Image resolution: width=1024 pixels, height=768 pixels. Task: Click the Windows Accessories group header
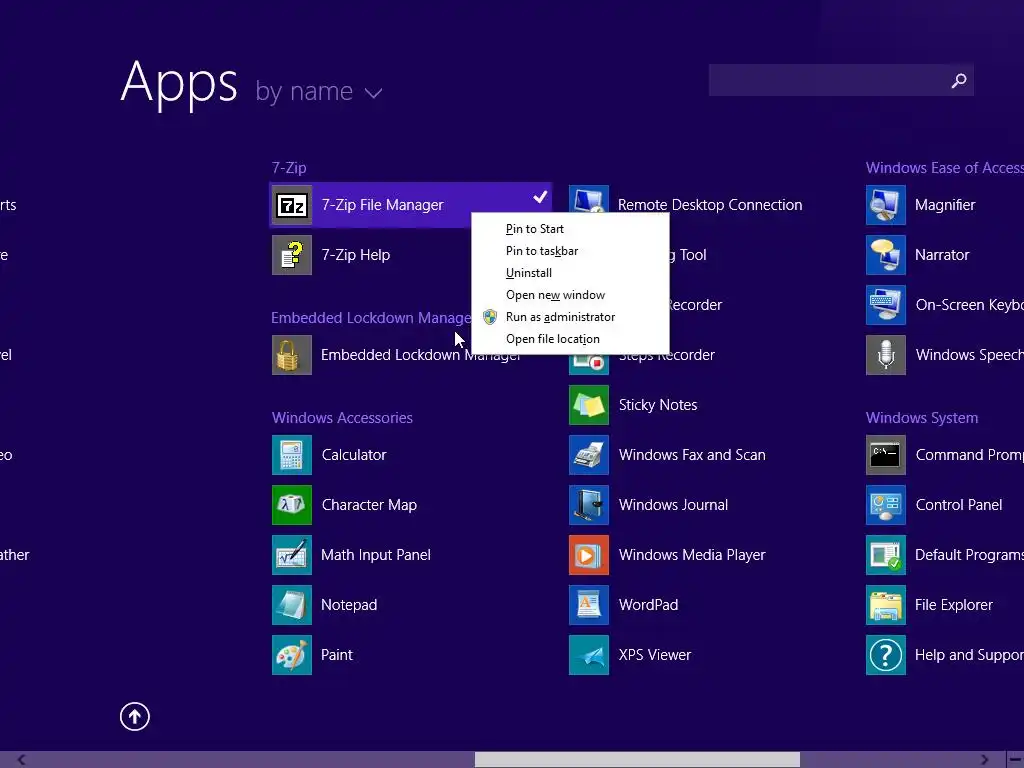342,418
